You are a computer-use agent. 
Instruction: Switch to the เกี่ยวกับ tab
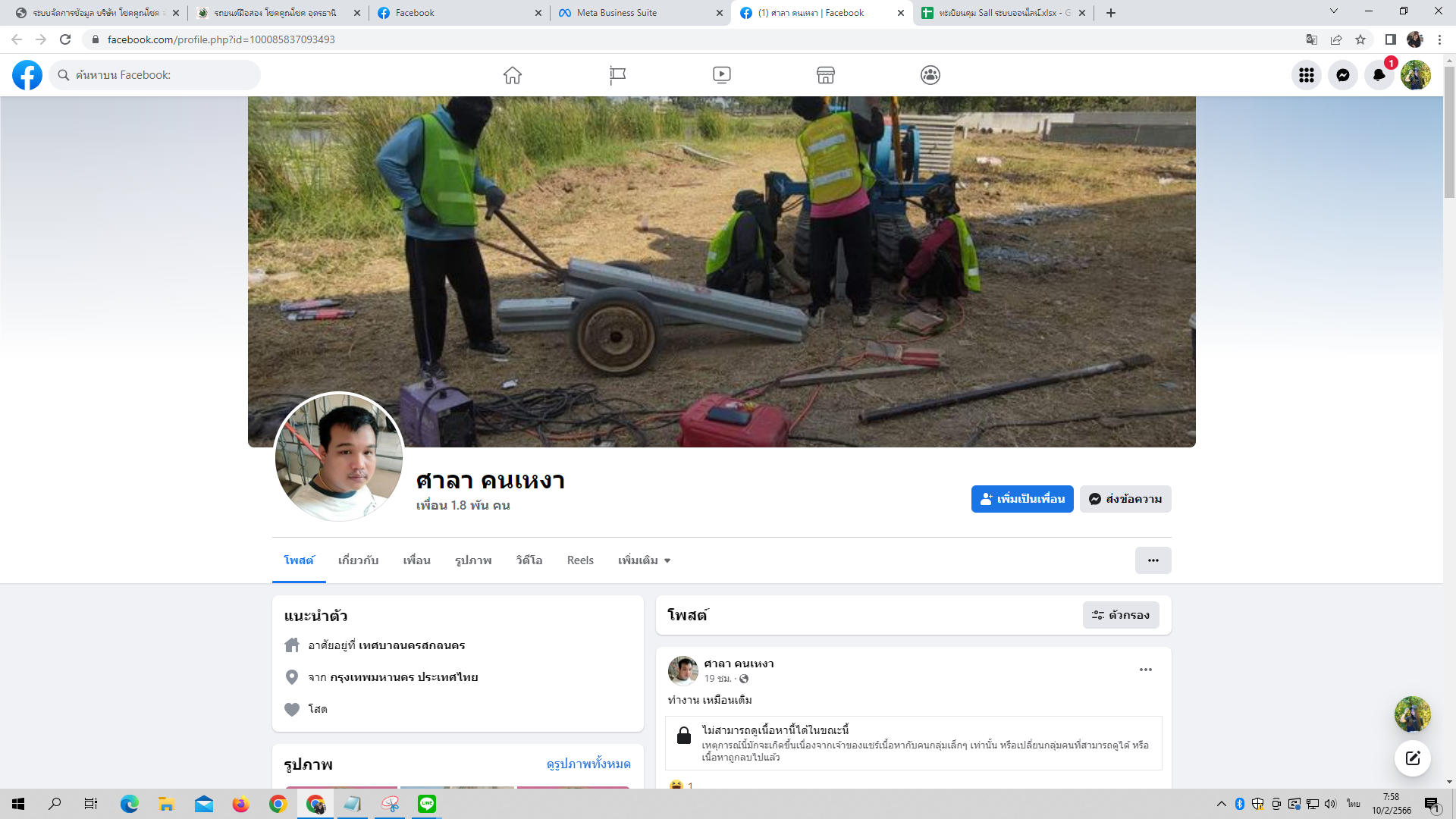[358, 560]
